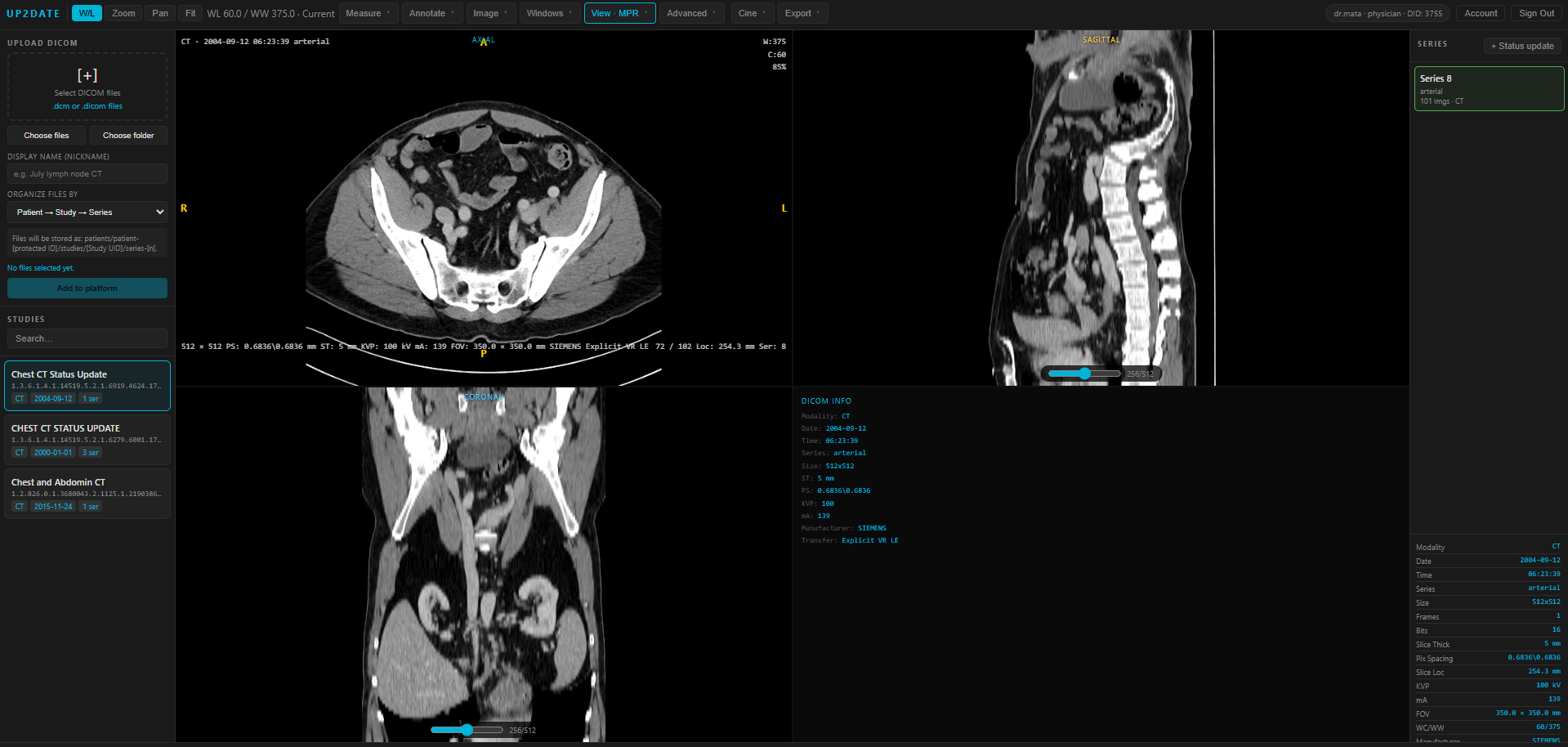Open the Annotate dropdown menu
This screenshot has height=747, width=1568.
tap(431, 13)
